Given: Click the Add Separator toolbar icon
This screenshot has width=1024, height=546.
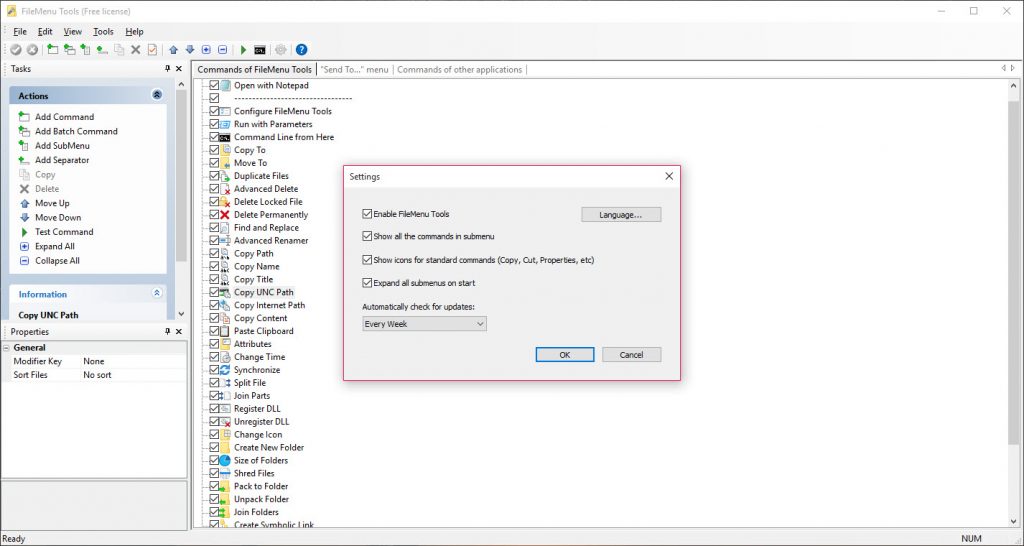Looking at the screenshot, I should pyautogui.click(x=102, y=50).
